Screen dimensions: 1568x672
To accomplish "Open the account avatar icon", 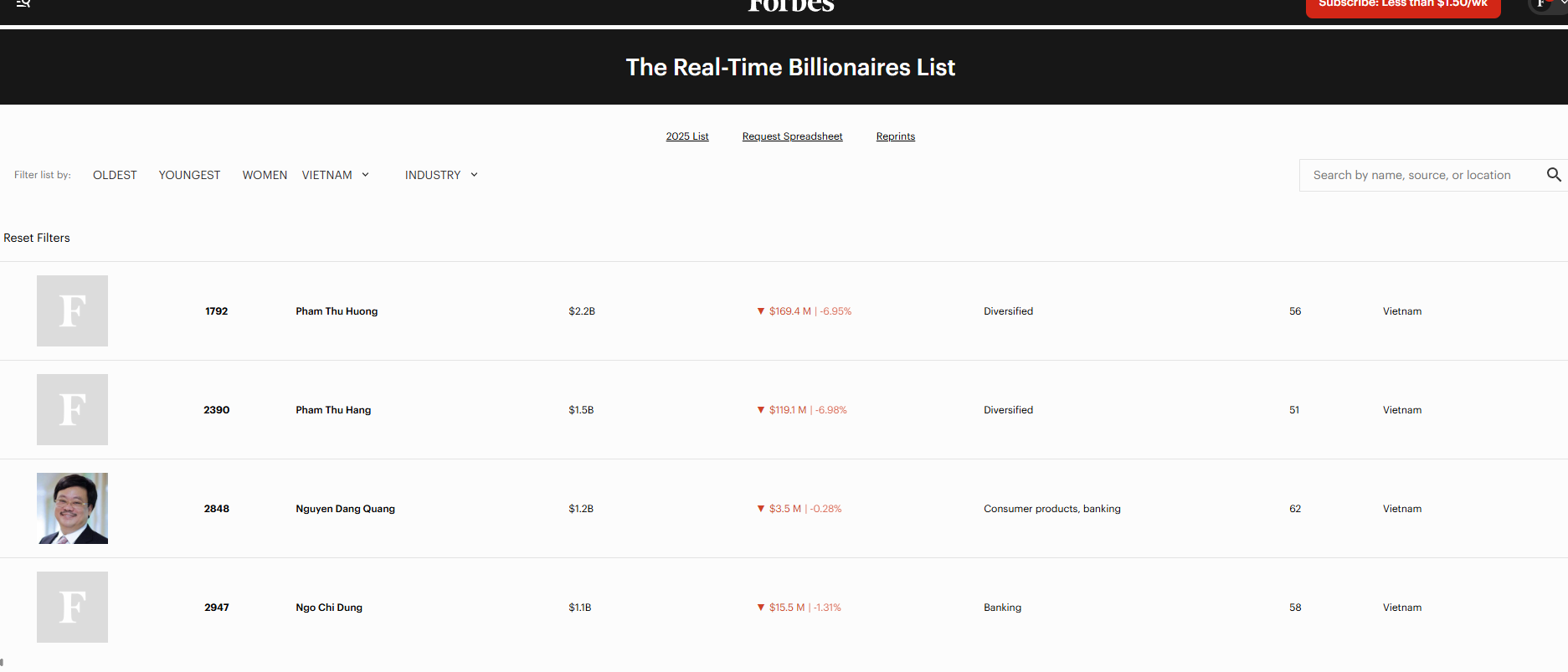I will (1542, 5).
